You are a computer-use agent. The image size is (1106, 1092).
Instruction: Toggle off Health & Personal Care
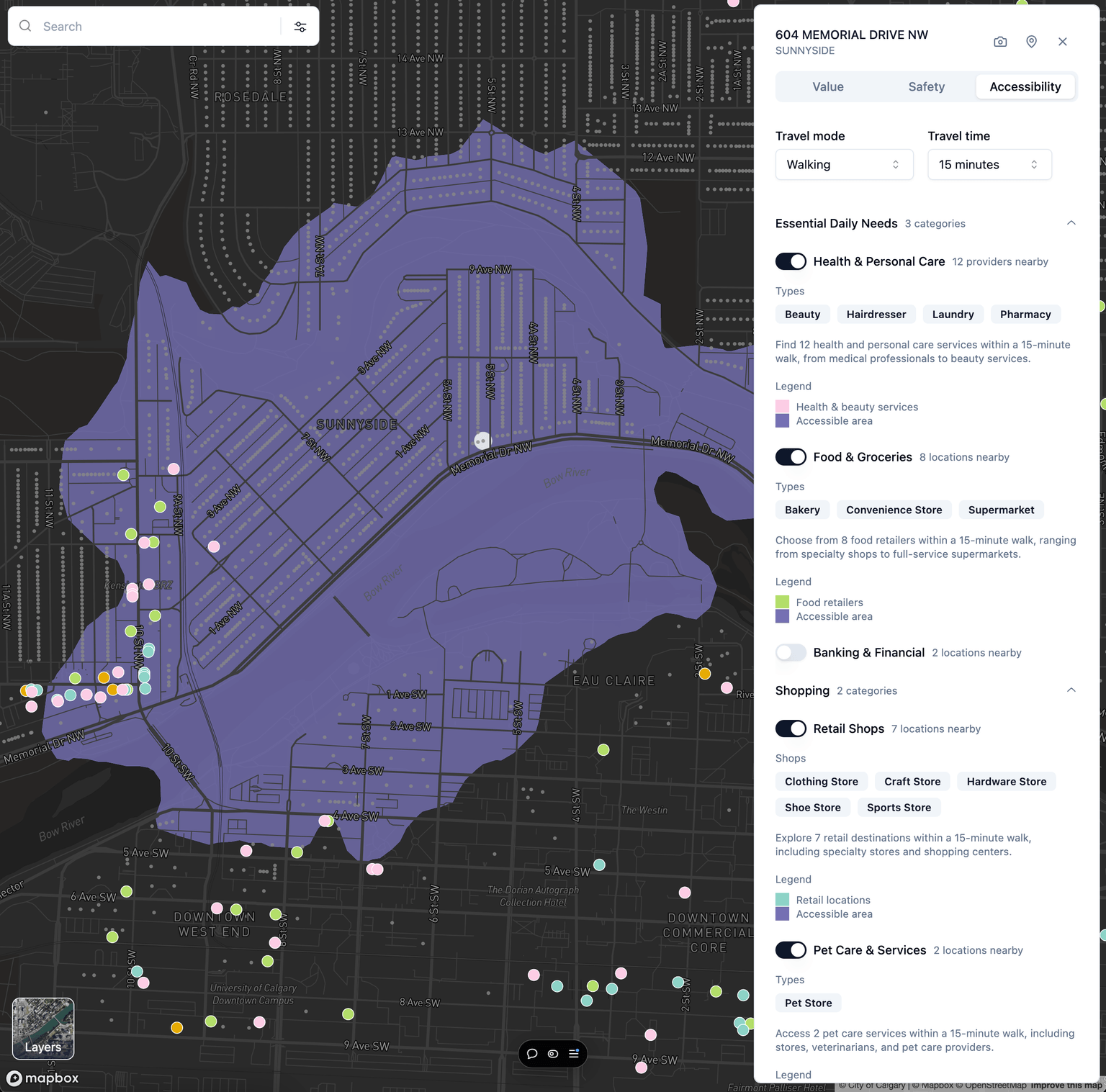[791, 261]
